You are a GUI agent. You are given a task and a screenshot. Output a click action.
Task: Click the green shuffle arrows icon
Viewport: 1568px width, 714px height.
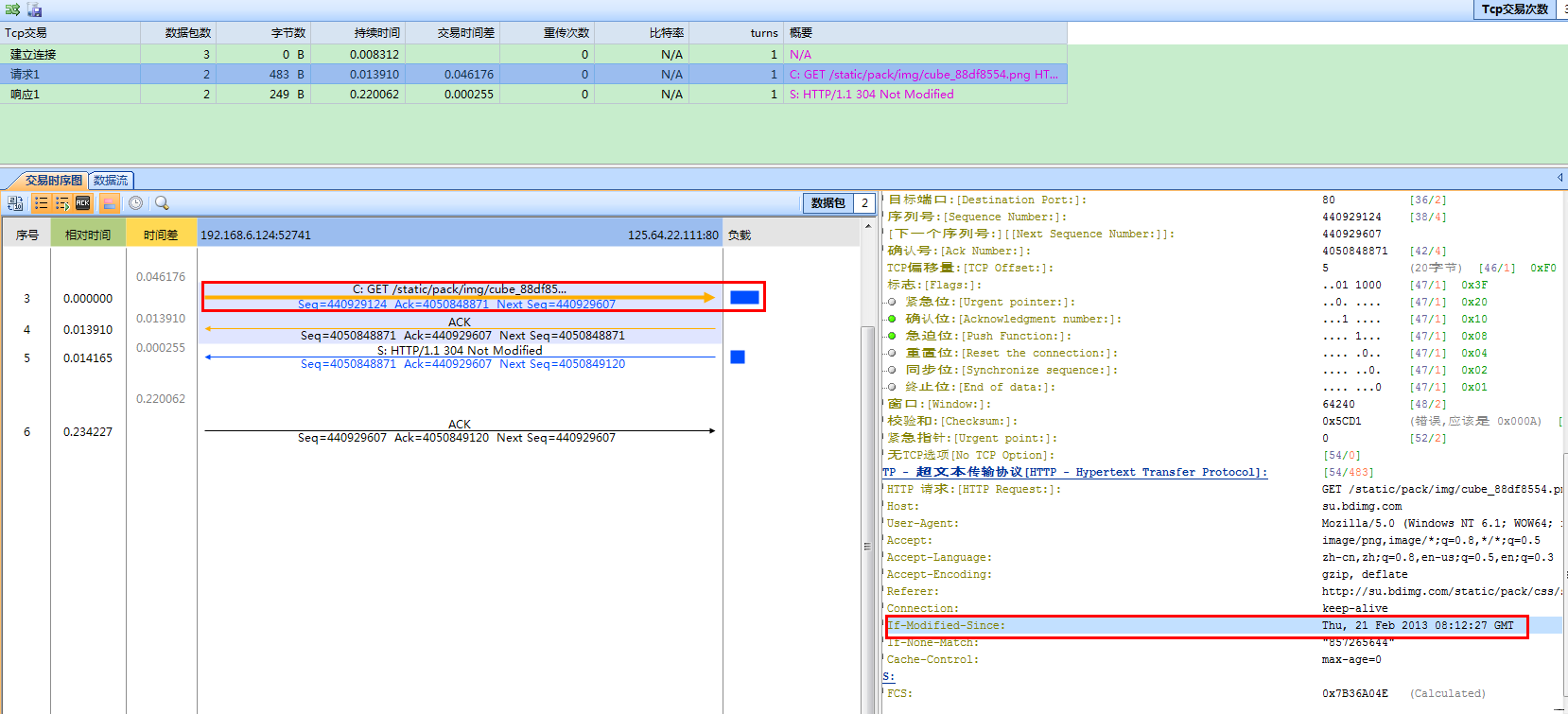(x=12, y=9)
